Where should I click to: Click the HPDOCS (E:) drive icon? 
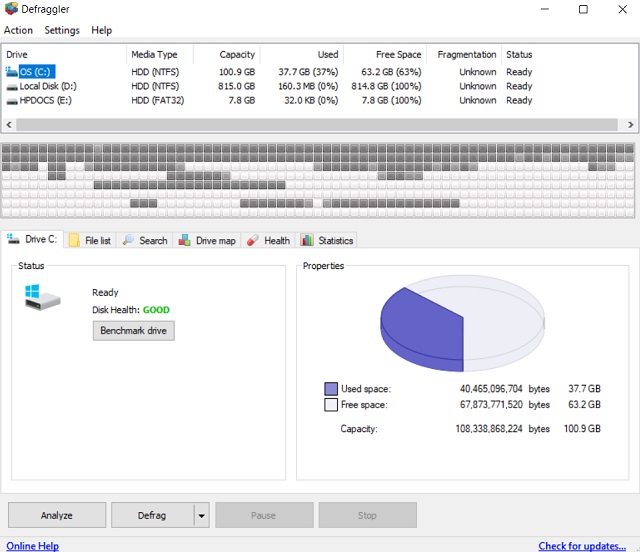coord(12,101)
